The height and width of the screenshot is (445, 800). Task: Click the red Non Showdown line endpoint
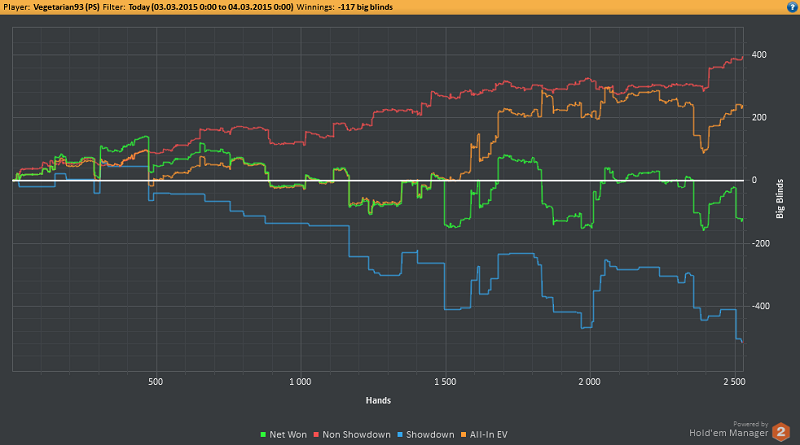742,58
